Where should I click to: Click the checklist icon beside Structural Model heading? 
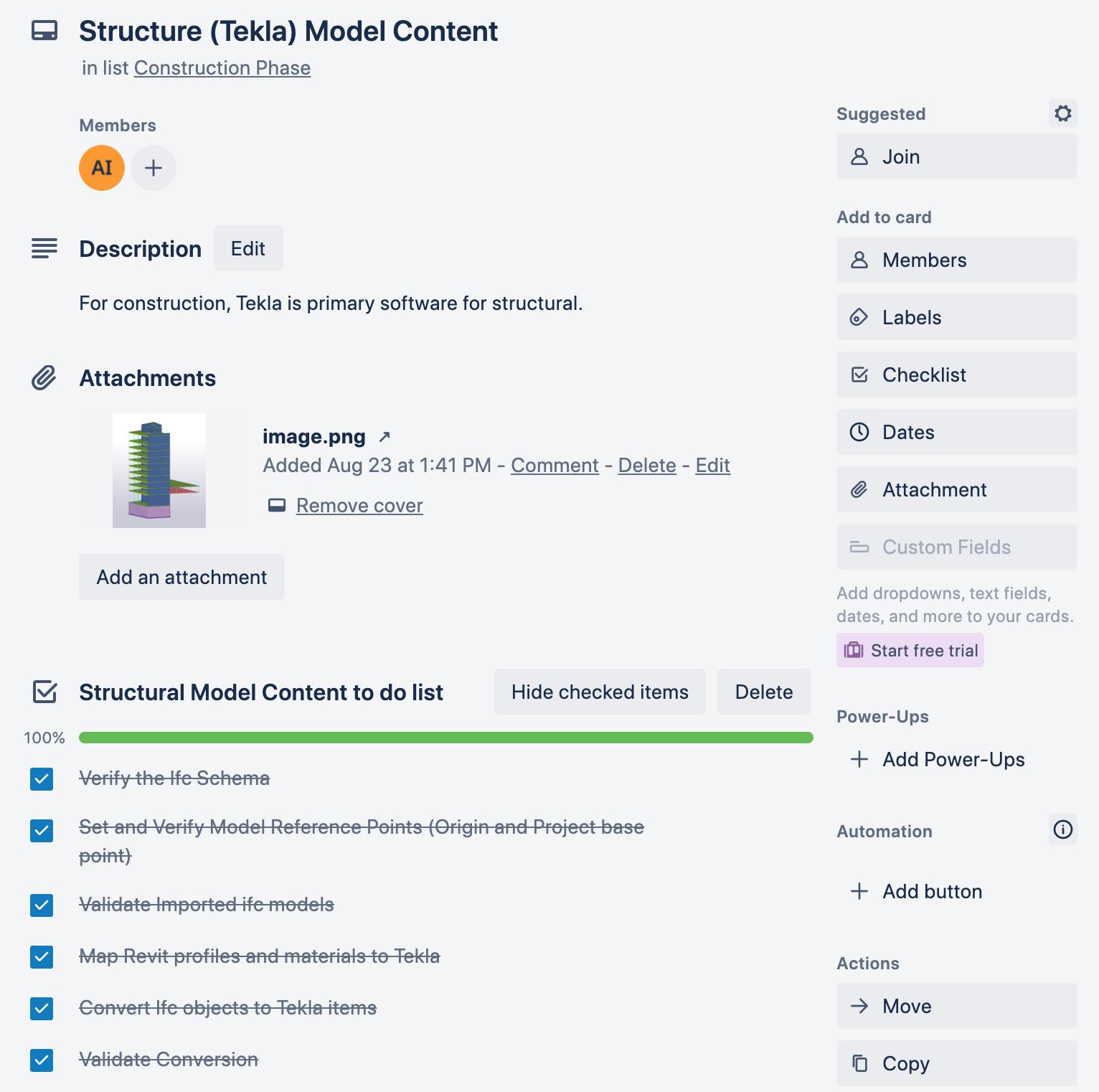pos(45,692)
